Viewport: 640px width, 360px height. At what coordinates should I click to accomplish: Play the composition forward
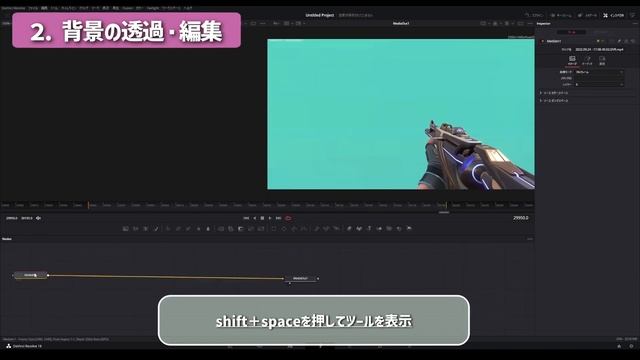[270, 218]
